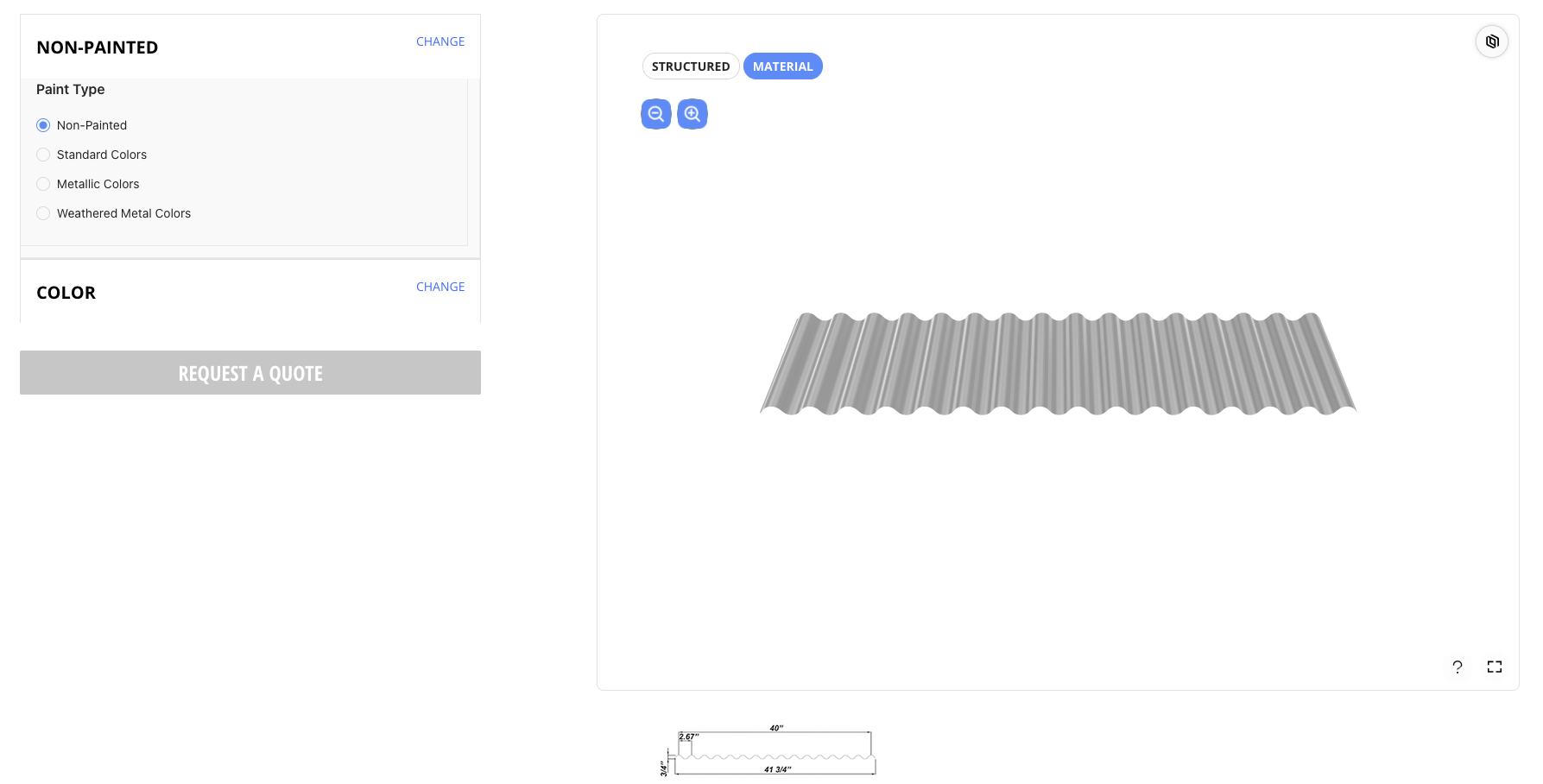Open help via the question mark icon
Image resolution: width=1543 pixels, height=784 pixels.
click(1457, 667)
